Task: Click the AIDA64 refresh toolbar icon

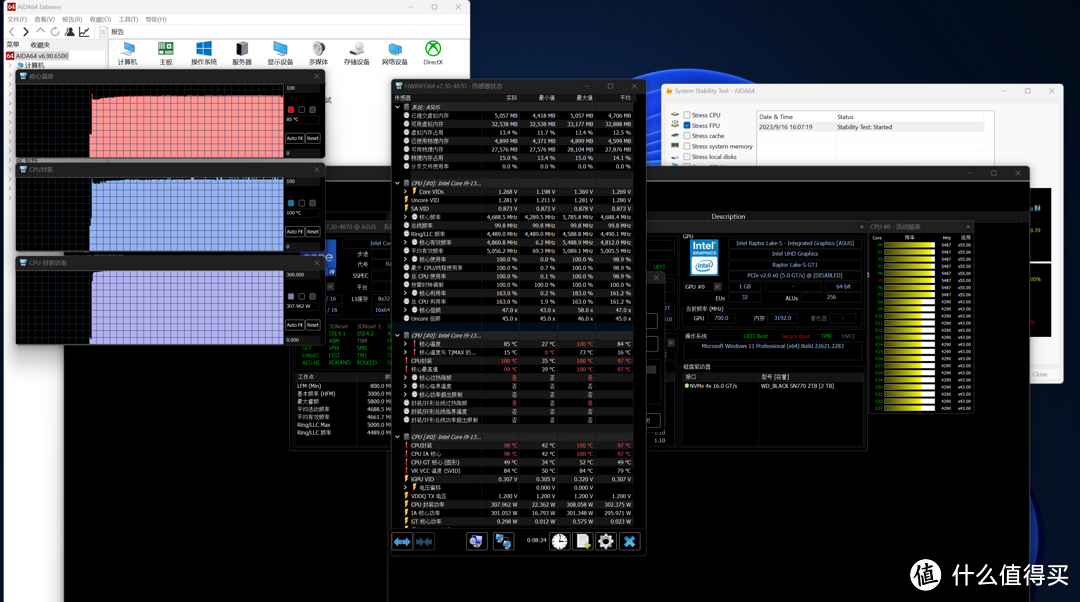Action: coord(54,32)
